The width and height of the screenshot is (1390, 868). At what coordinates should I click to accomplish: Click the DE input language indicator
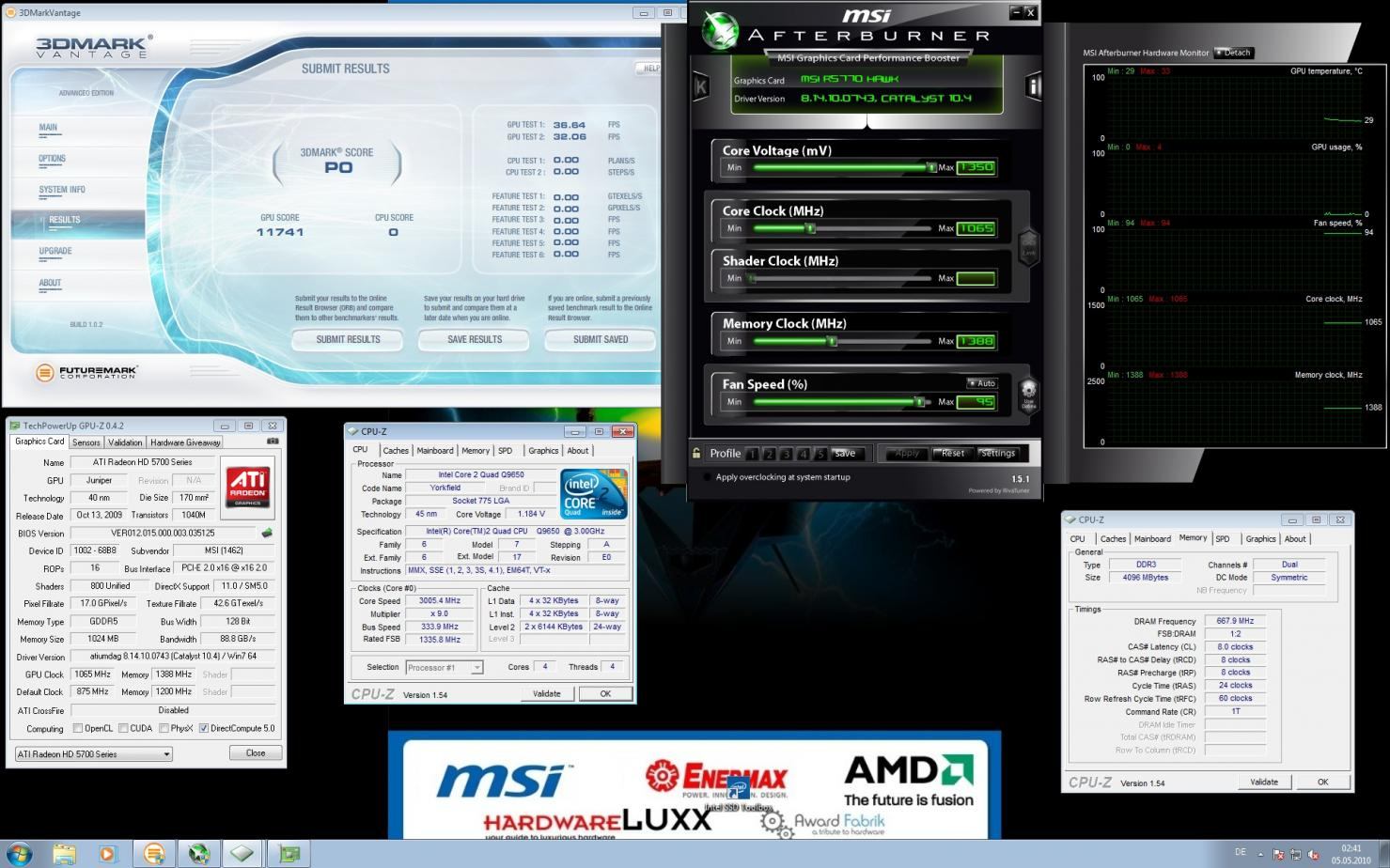[x=1240, y=853]
